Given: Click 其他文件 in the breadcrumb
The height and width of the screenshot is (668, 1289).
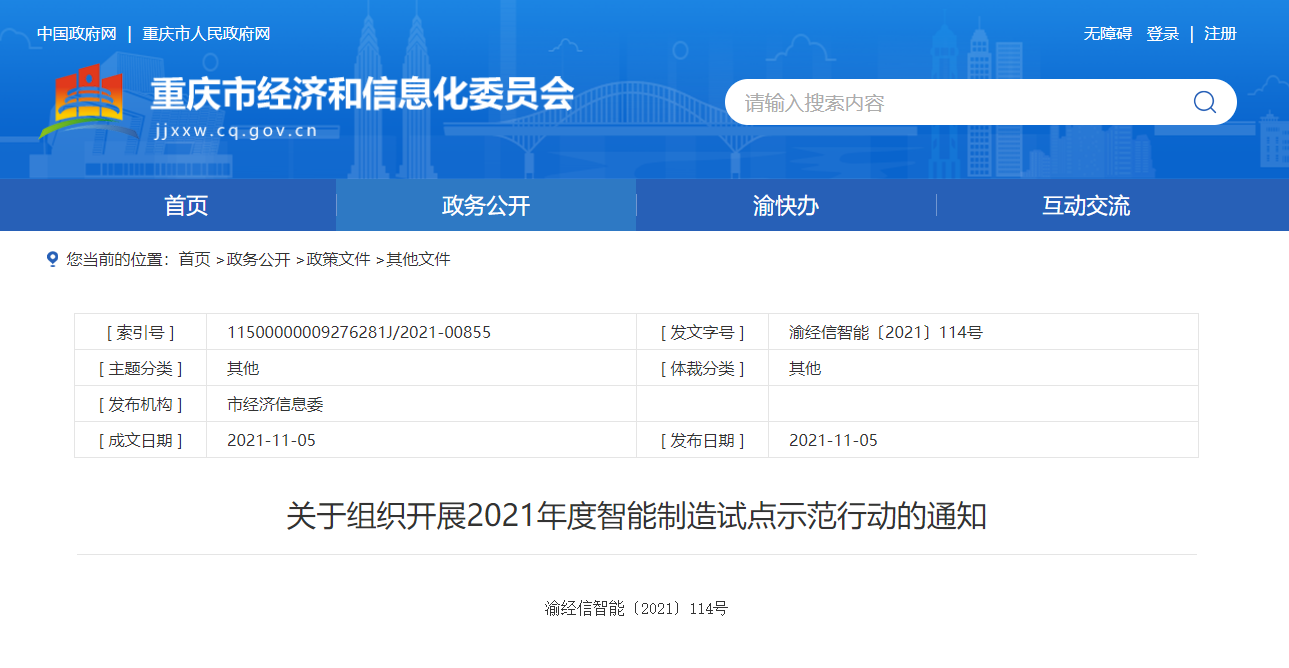Looking at the screenshot, I should 418,260.
